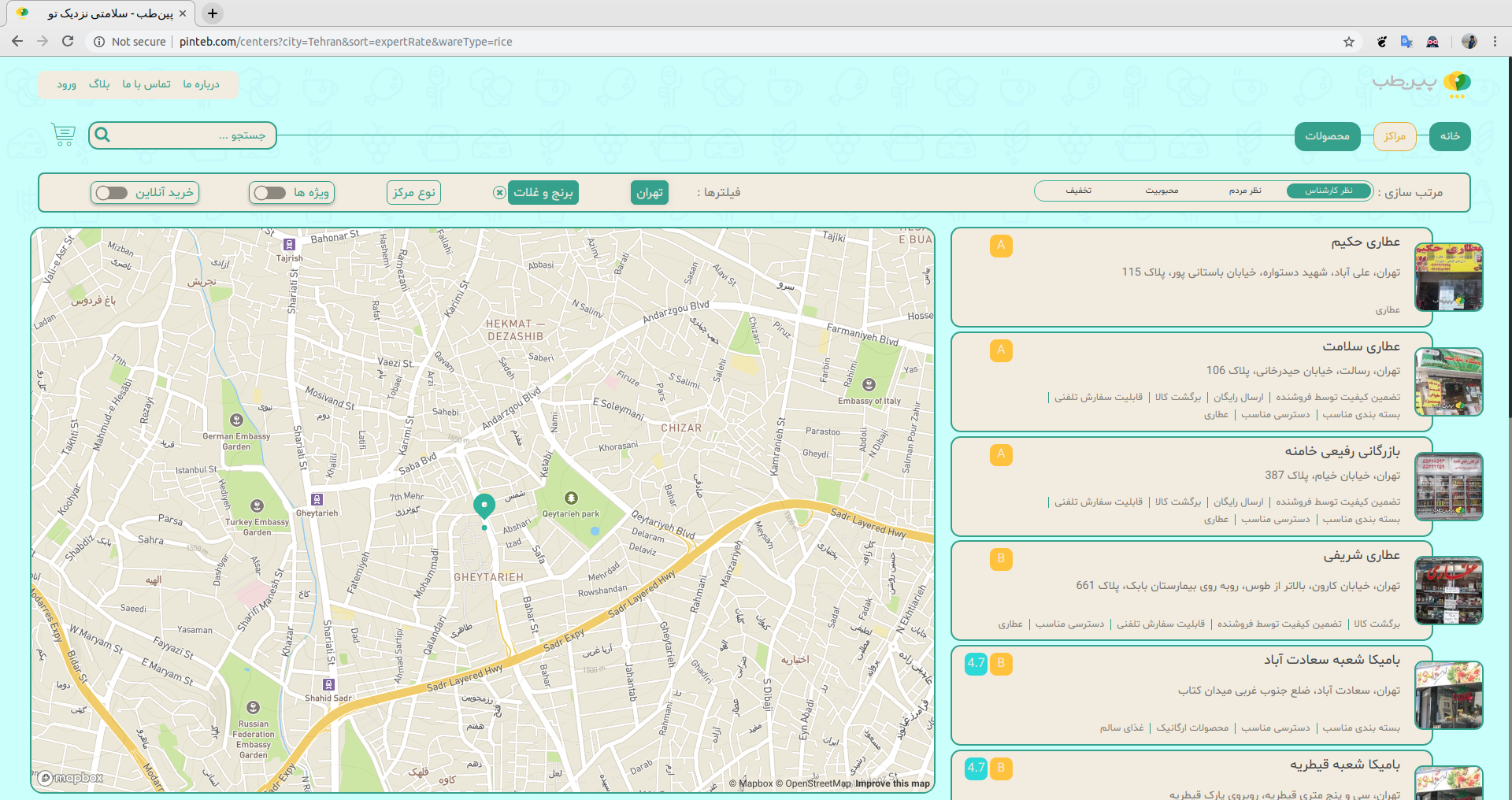Image resolution: width=1512 pixels, height=800 pixels.
Task: Bookmark this page with star icon
Action: tap(1349, 42)
